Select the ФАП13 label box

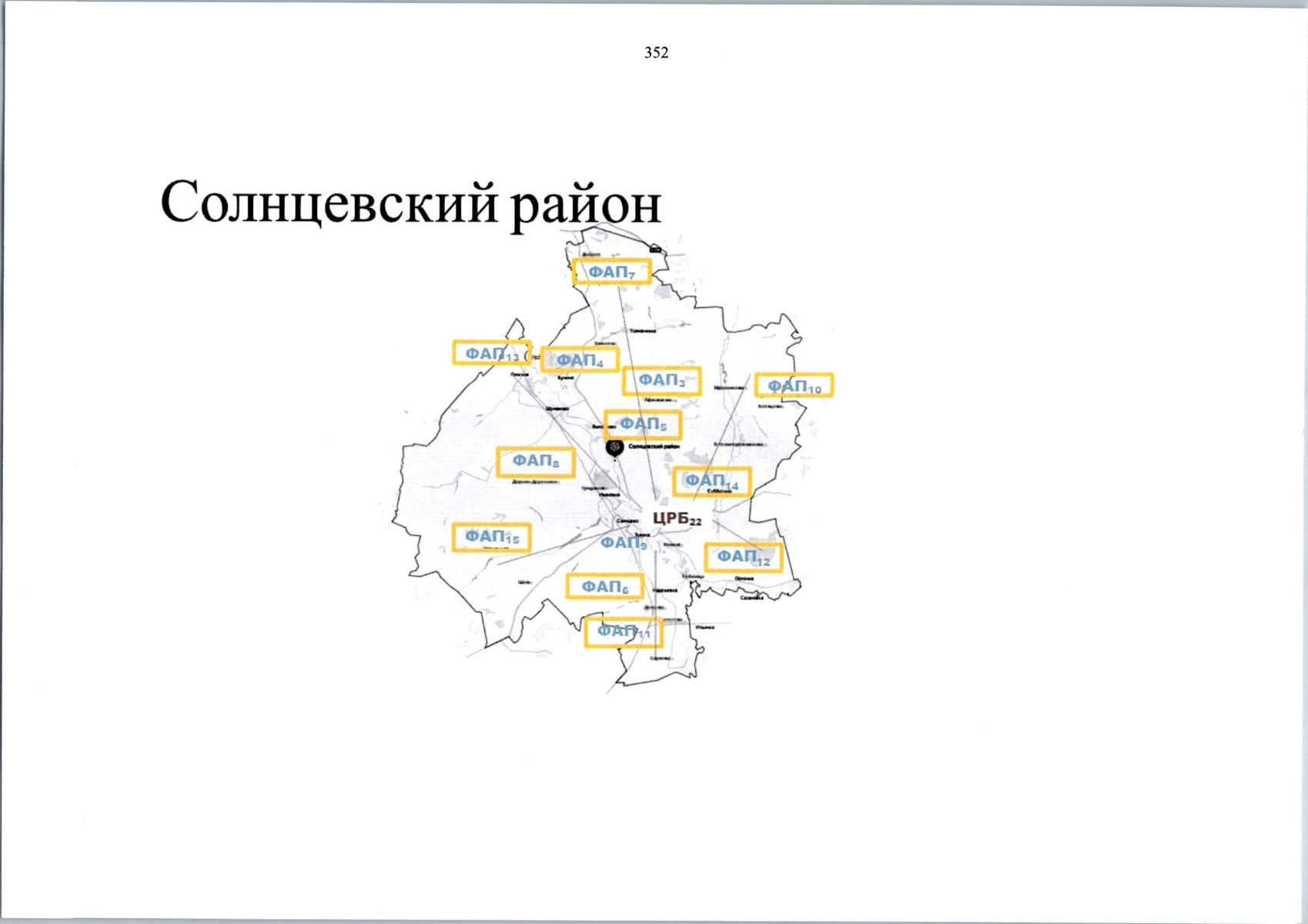[x=491, y=353]
